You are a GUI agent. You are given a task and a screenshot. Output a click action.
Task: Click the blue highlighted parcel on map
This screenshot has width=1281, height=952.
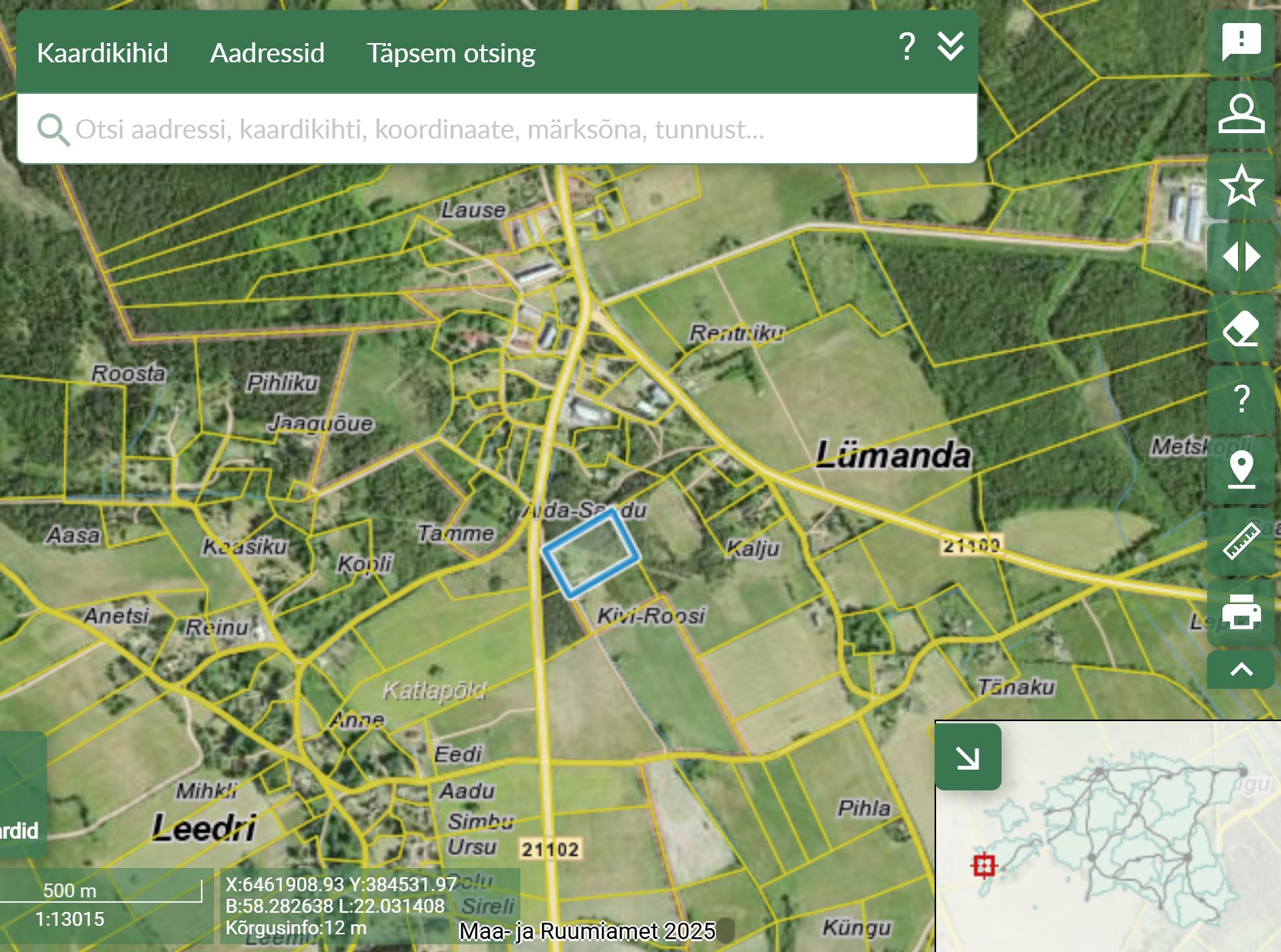click(x=591, y=553)
